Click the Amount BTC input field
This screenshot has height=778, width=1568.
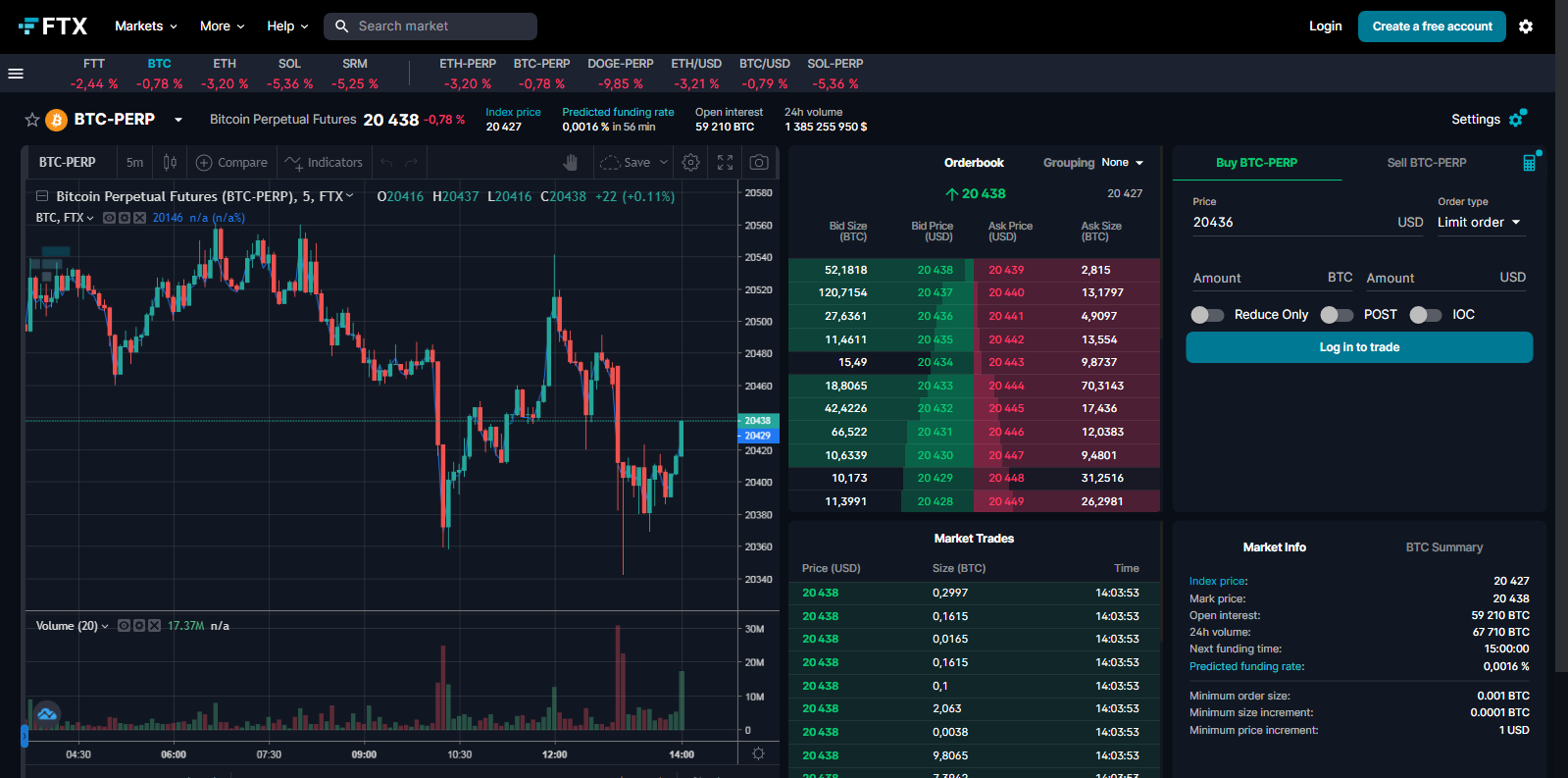[x=1273, y=279]
